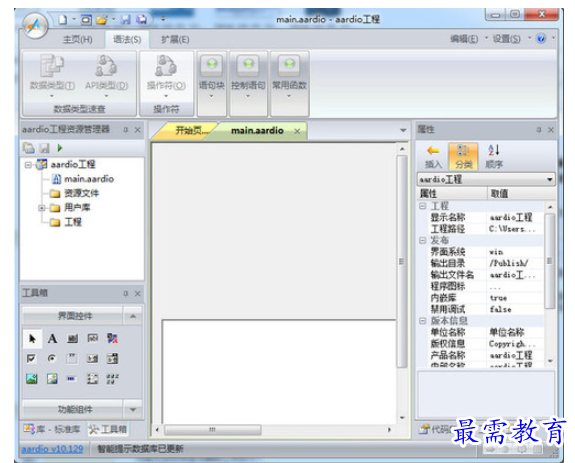Pin the aardio工程资源管理器 panel
Screen dimensions: 575x463
point(126,129)
